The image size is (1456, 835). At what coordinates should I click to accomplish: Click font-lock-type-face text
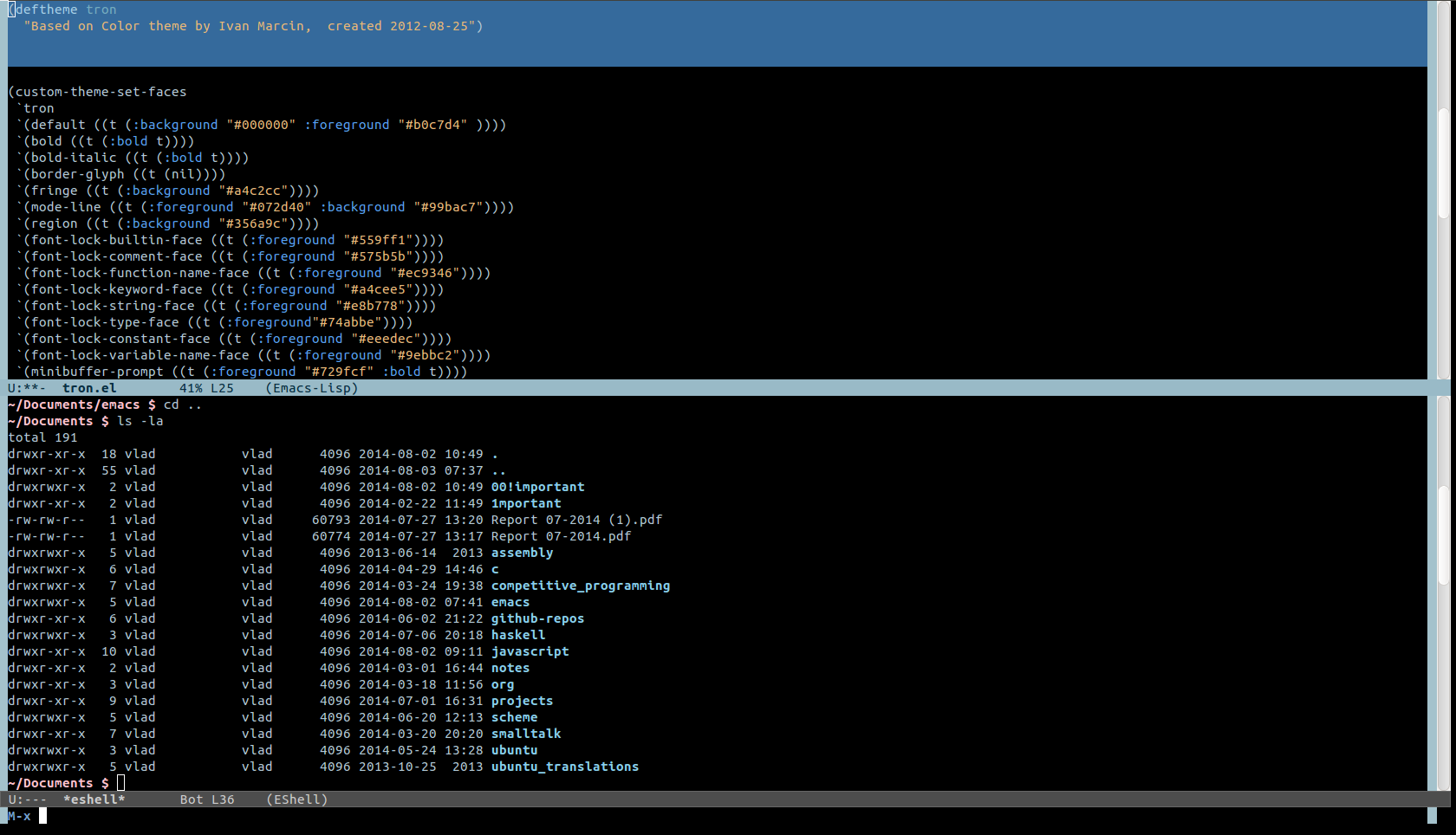(x=105, y=322)
